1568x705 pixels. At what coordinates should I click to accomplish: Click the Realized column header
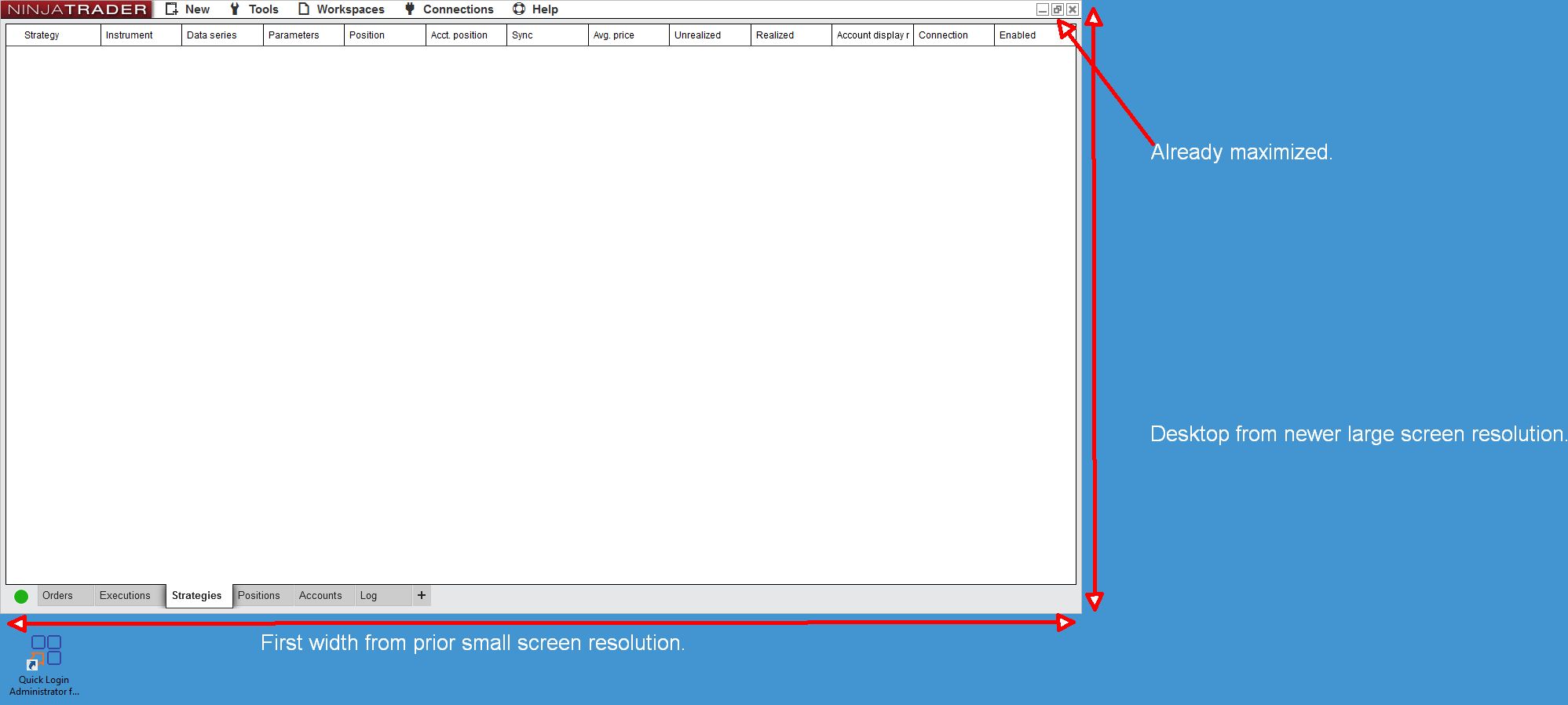coord(791,35)
